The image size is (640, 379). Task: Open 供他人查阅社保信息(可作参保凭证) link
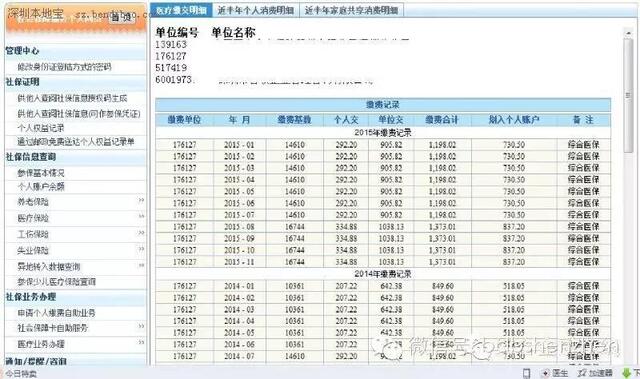tap(79, 113)
